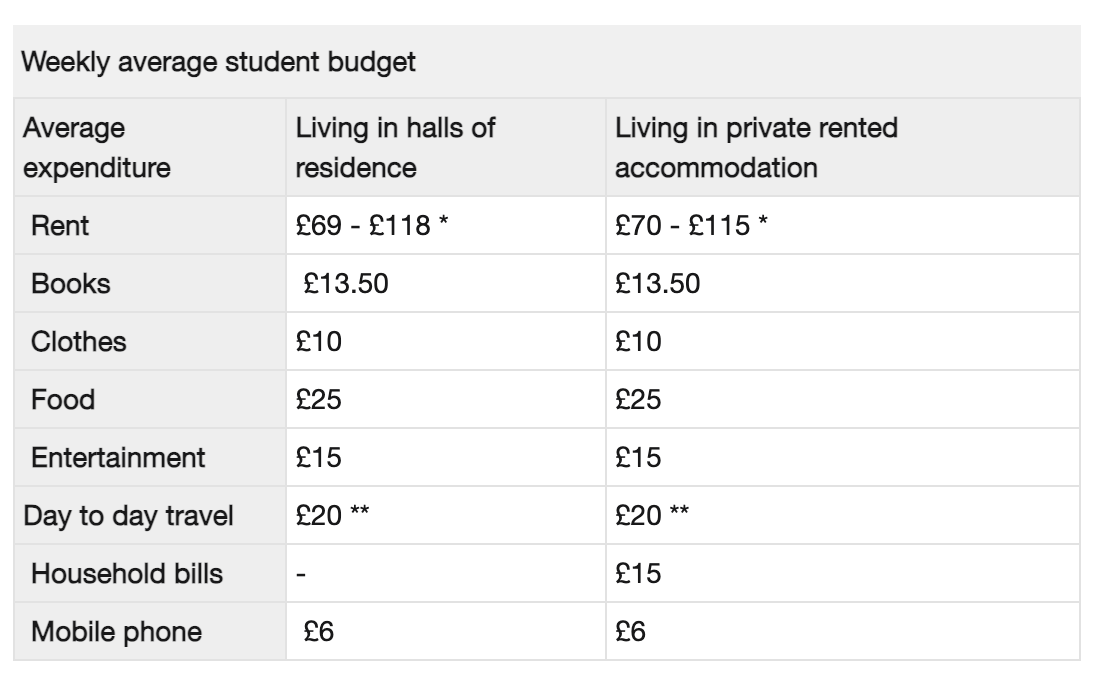This screenshot has width=1102, height=676.
Task: Click the "Weekly average student budget" table title
Action: click(218, 62)
